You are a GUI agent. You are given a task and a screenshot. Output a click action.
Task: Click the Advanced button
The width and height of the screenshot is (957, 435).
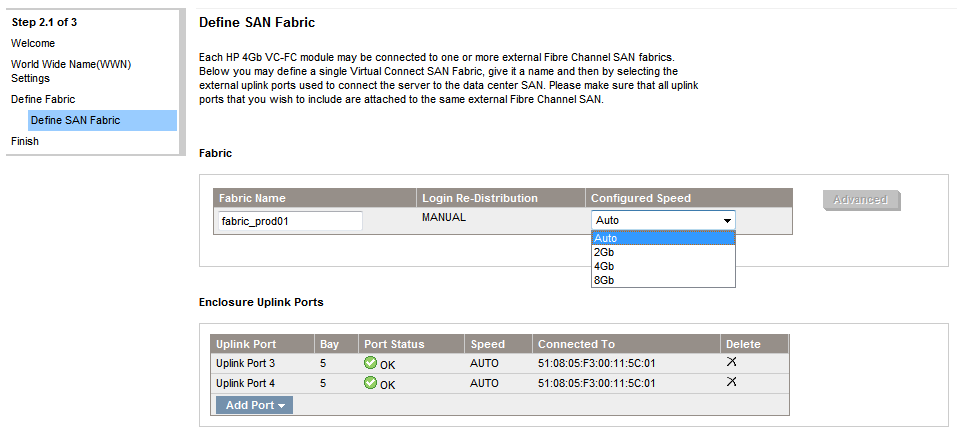861,200
